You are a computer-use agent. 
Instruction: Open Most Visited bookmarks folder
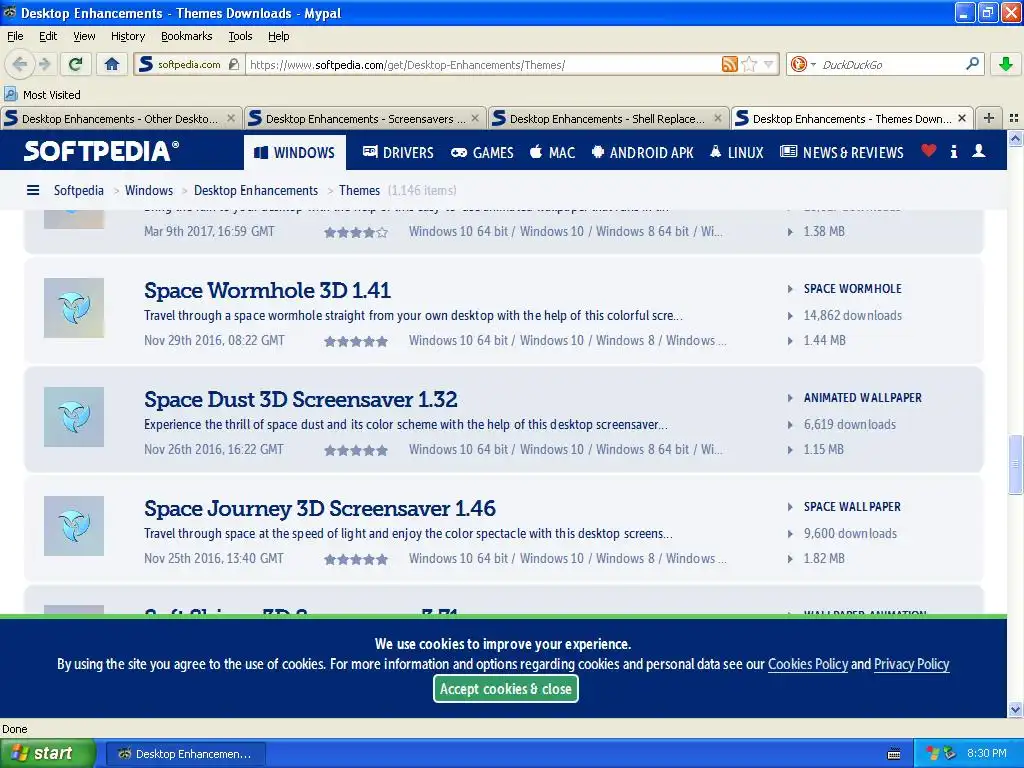click(x=42, y=95)
